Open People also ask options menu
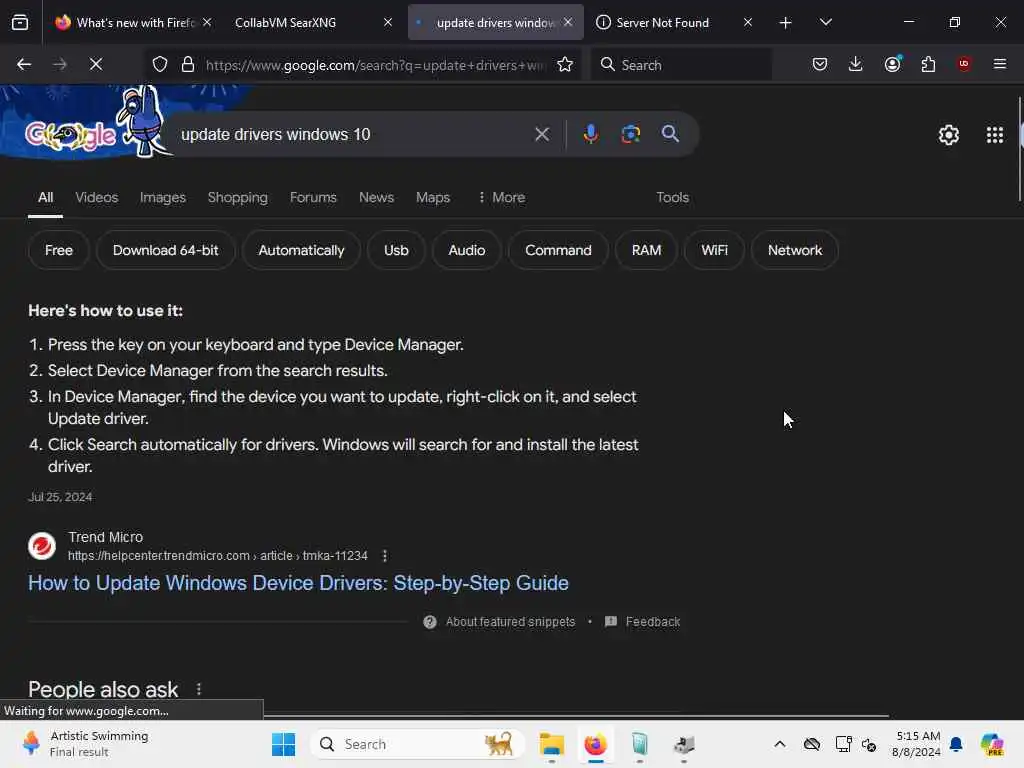The image size is (1024, 768). pyautogui.click(x=199, y=689)
